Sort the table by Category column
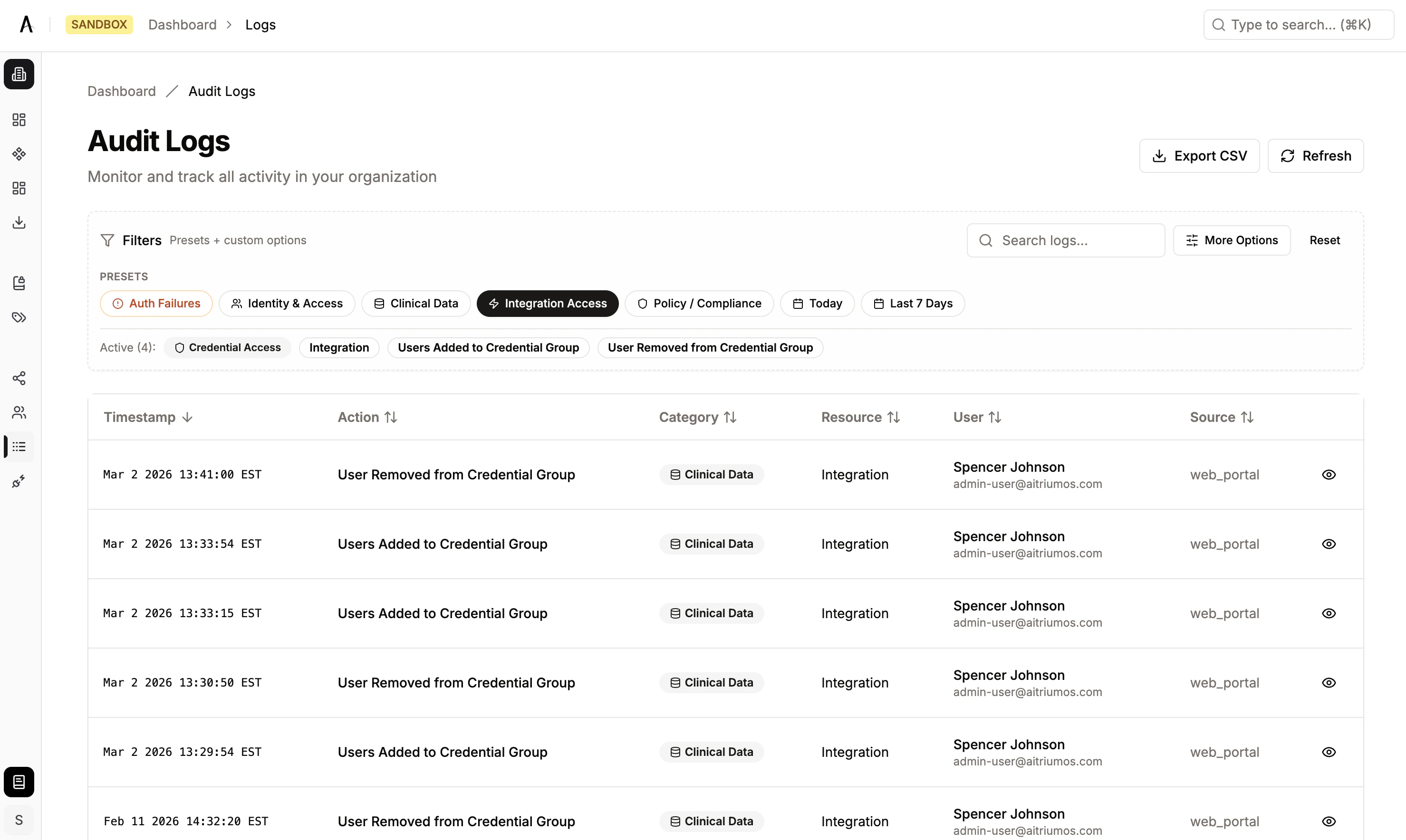The width and height of the screenshot is (1406, 840). pos(697,417)
